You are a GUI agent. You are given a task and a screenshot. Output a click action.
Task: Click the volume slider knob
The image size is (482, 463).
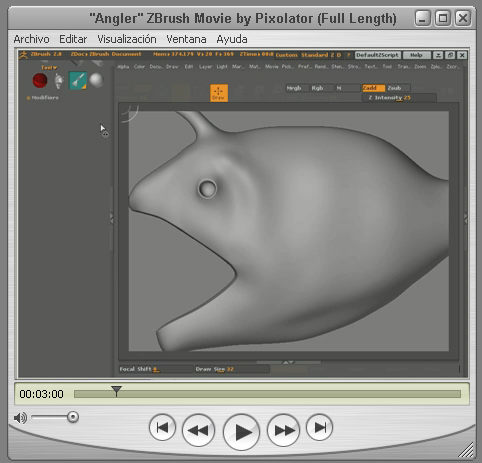point(73,417)
